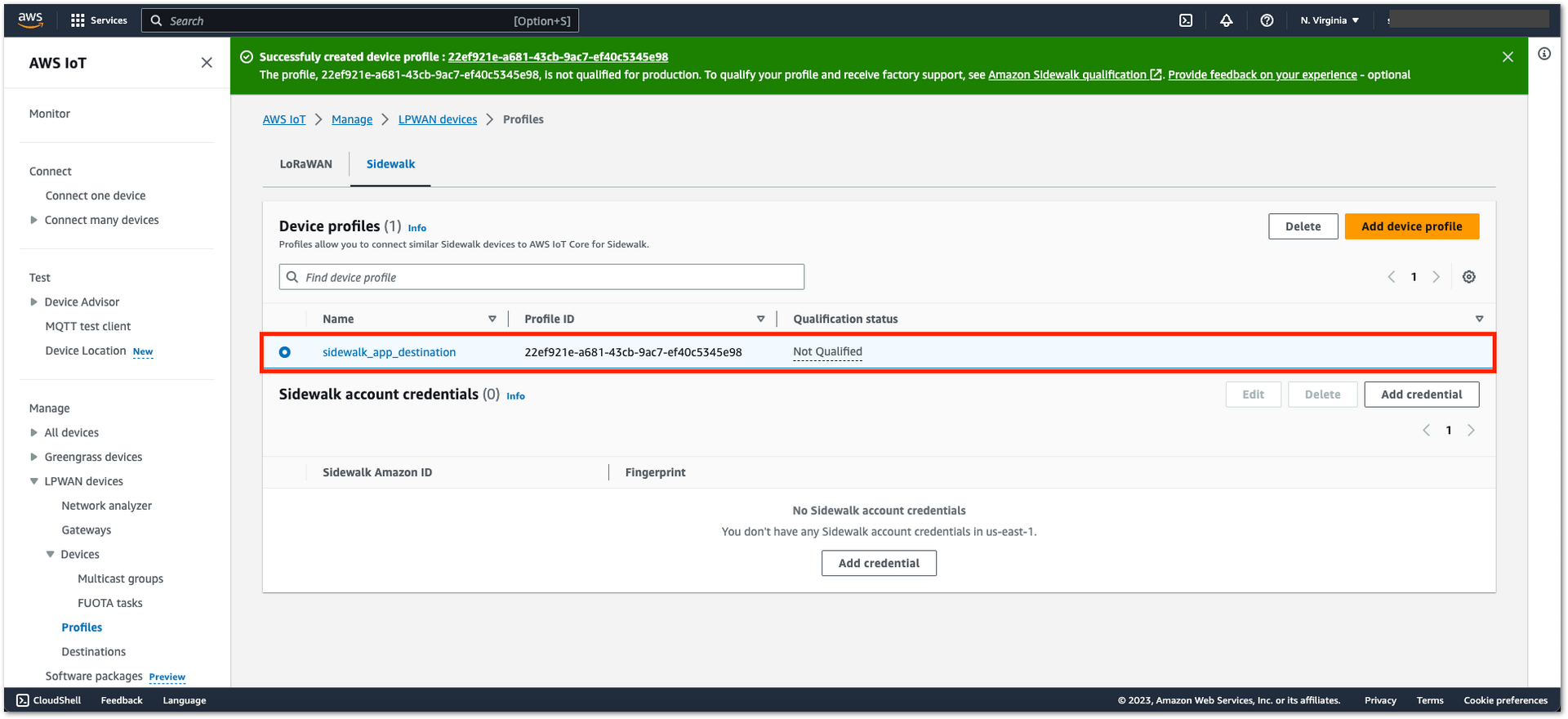
Task: Switch to the LoRaWAN tab
Action: click(x=306, y=164)
